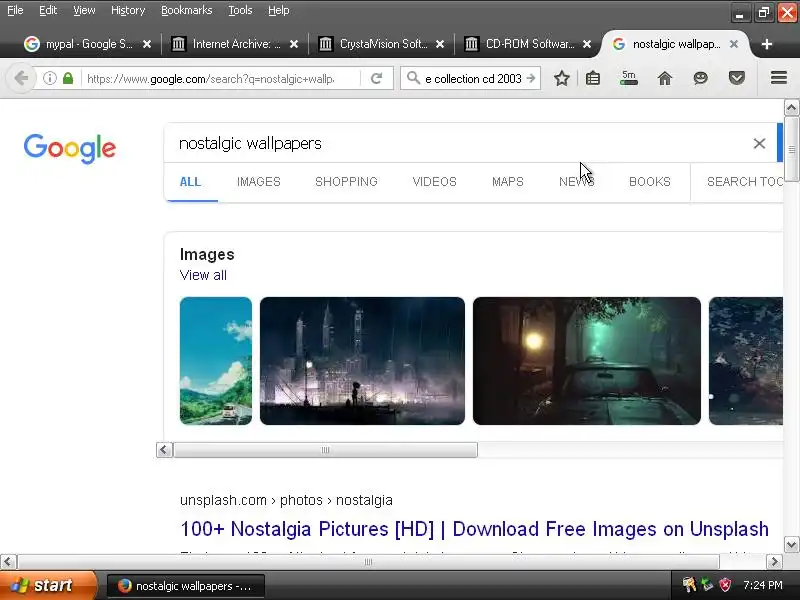800x600 pixels.
Task: Click the Google search query field
Action: 459,143
